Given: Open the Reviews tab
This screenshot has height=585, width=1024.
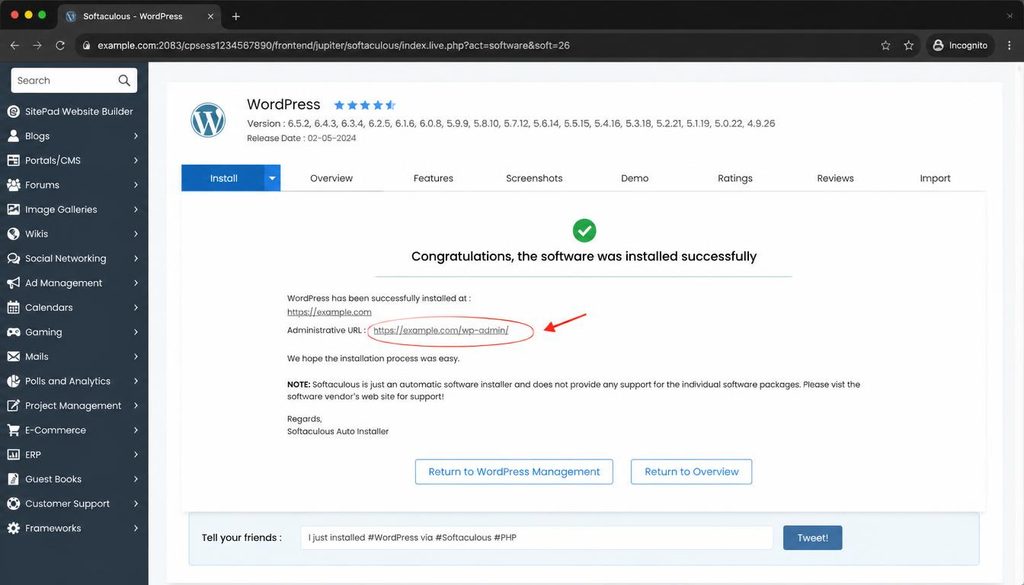Looking at the screenshot, I should pos(835,178).
